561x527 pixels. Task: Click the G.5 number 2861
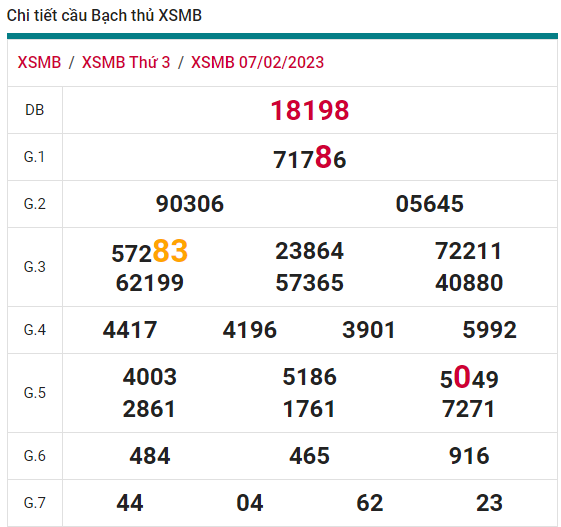[x=149, y=409]
